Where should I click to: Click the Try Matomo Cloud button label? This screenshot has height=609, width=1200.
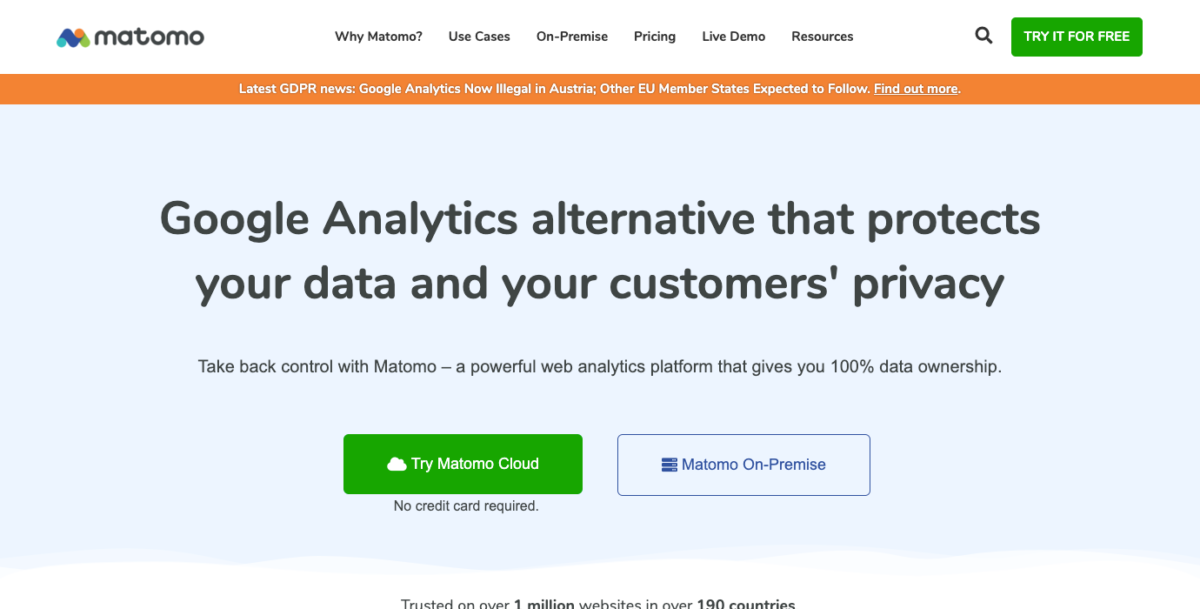point(475,464)
